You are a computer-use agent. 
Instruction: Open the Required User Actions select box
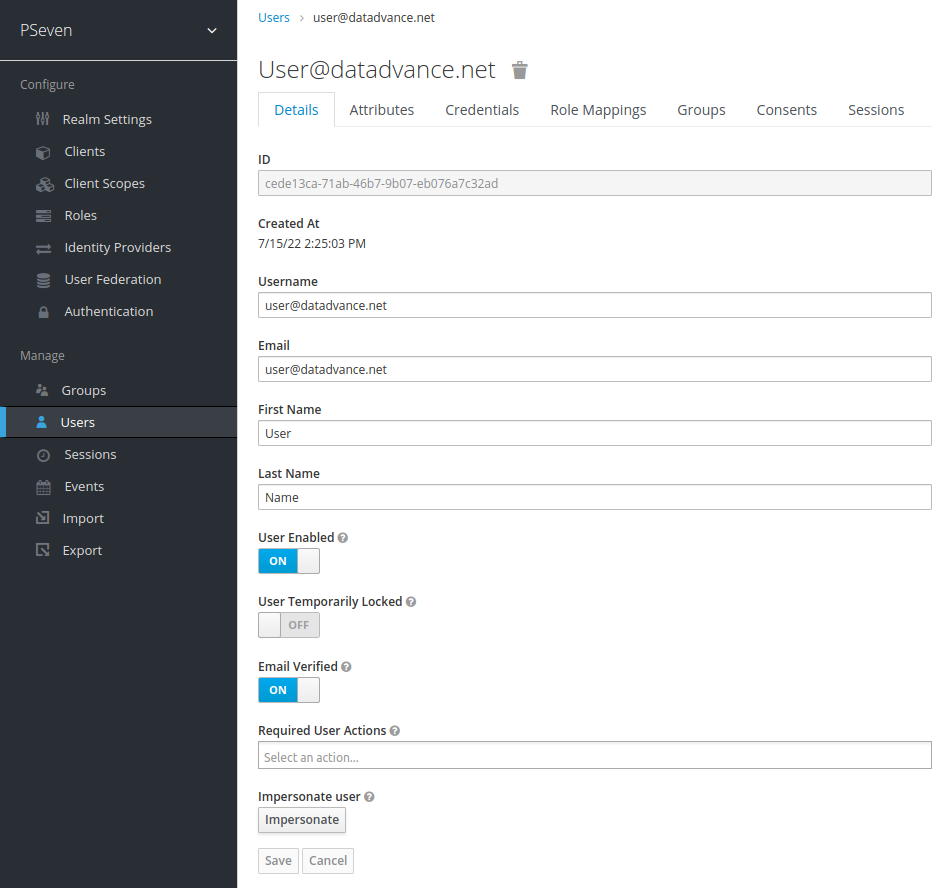(x=594, y=755)
